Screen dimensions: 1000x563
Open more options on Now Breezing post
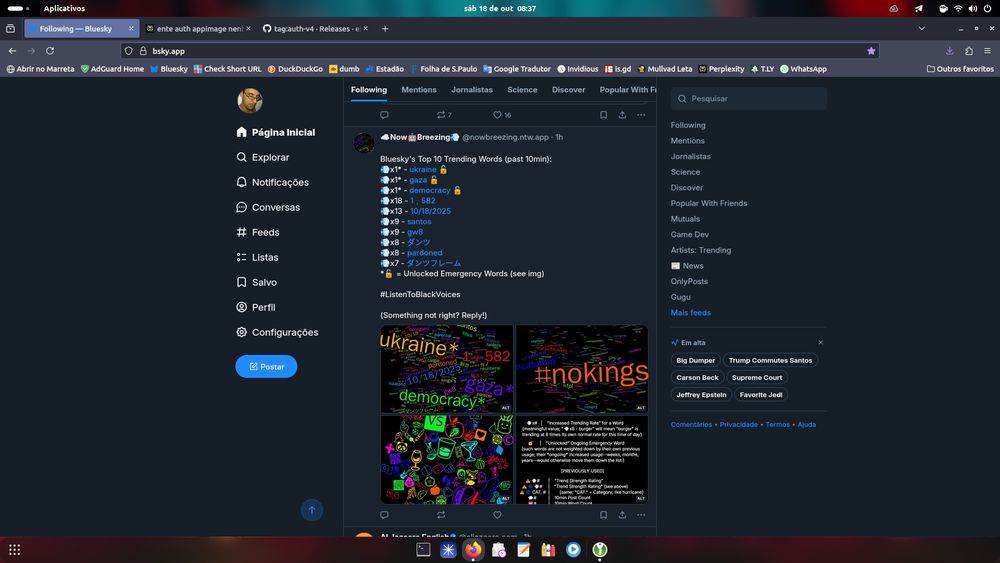641,515
